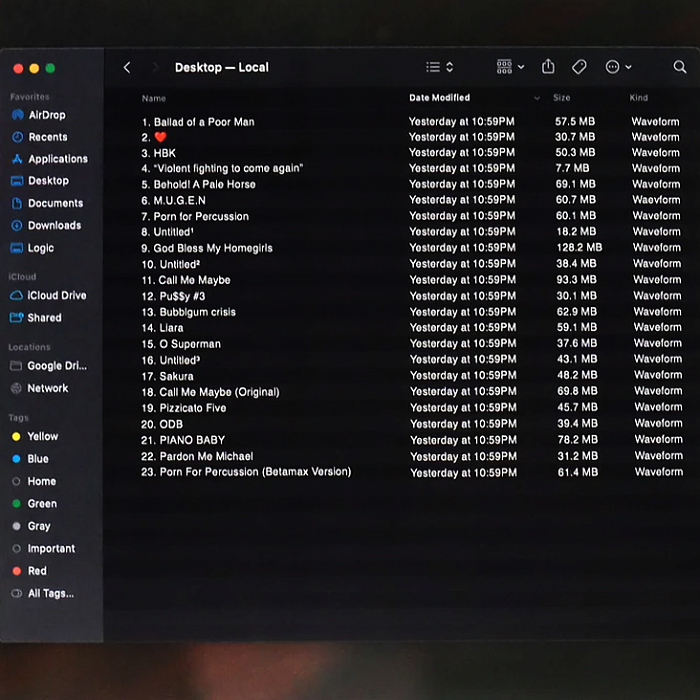Select file "9. God Bless My Homegirls"
Screen dimensions: 700x700
(207, 248)
